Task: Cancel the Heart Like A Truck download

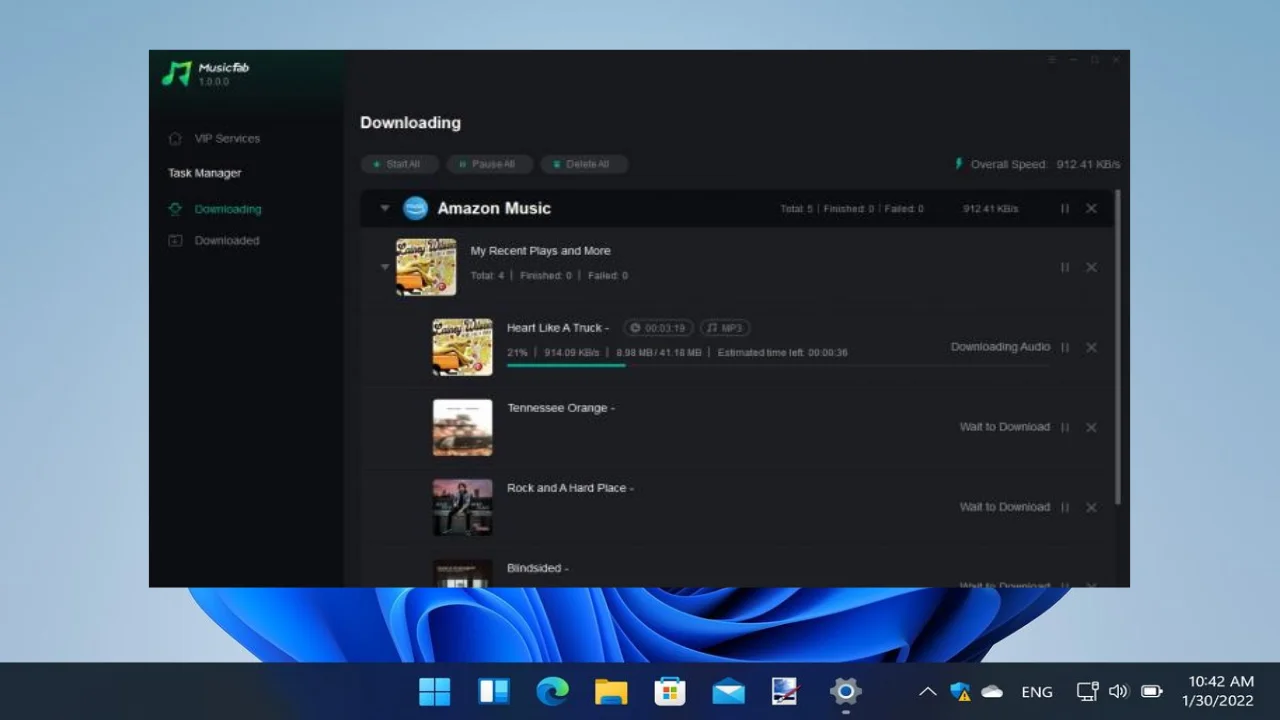Action: coord(1091,347)
